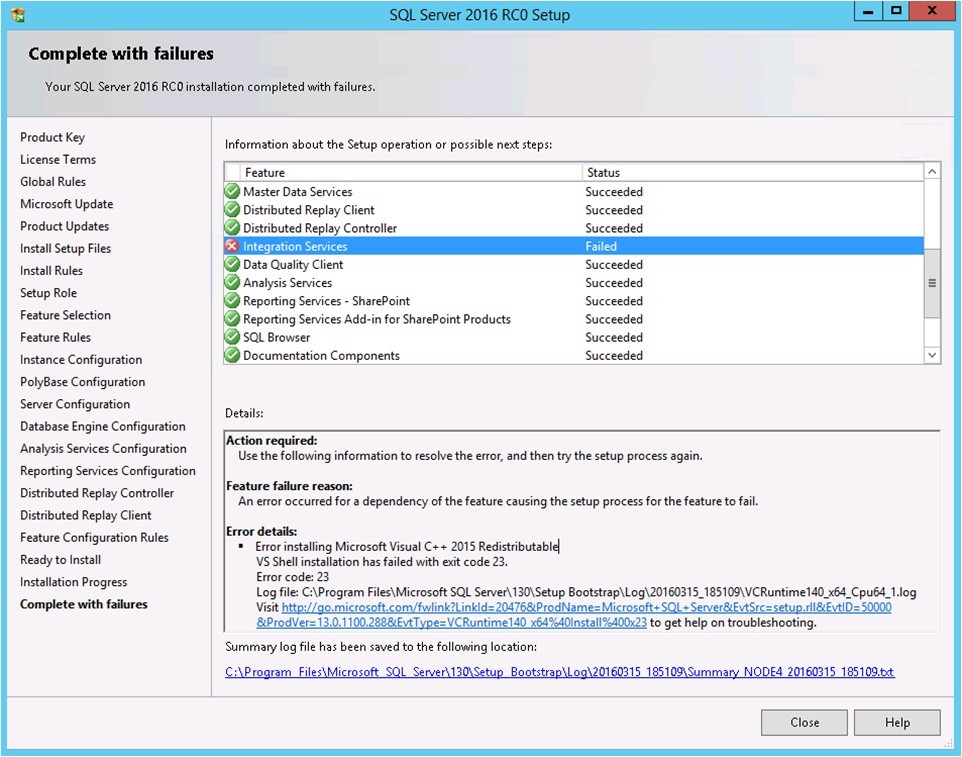
Task: Close the setup window with the red X
Action: click(x=932, y=11)
